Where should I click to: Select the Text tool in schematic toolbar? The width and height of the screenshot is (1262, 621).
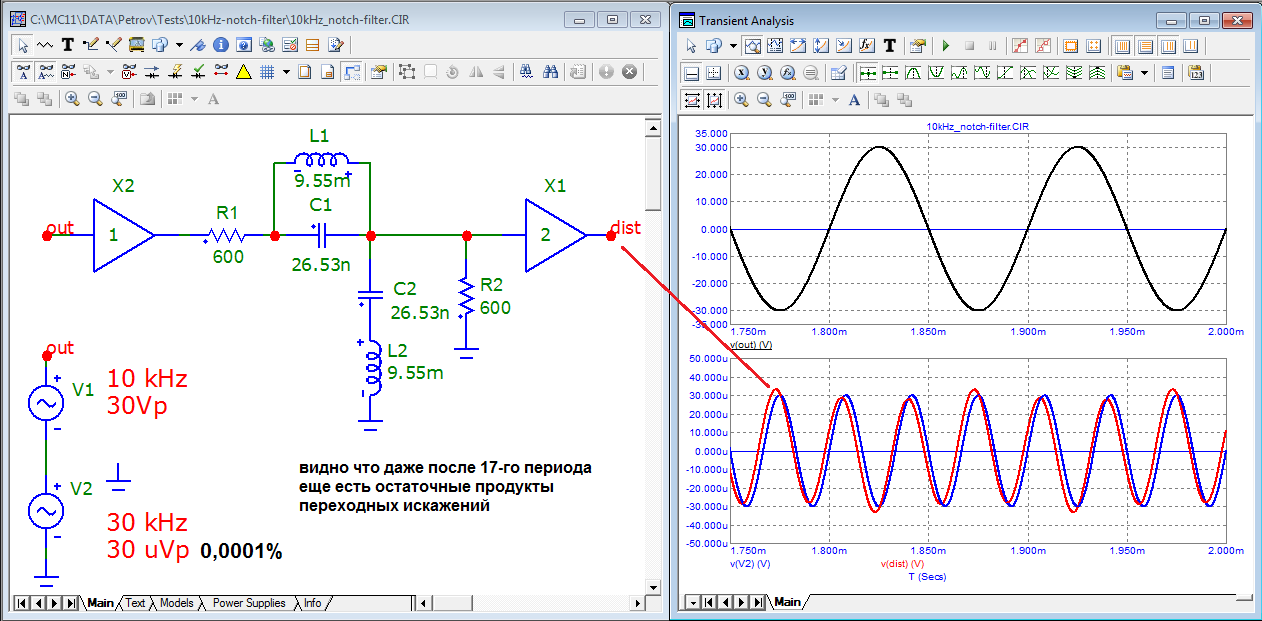[x=68, y=45]
